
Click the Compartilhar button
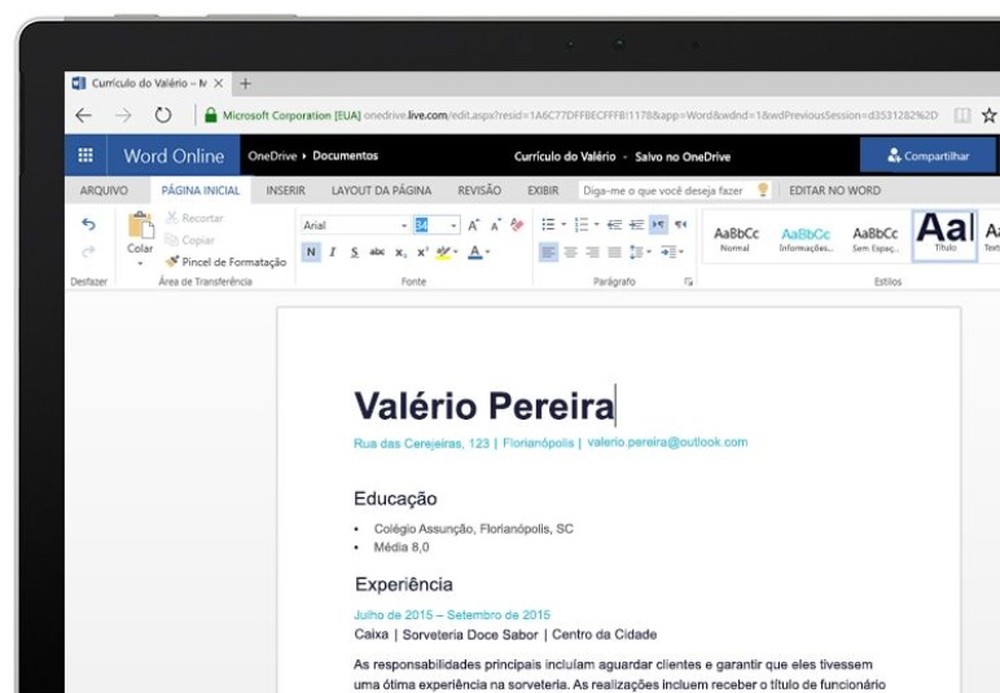coord(928,156)
